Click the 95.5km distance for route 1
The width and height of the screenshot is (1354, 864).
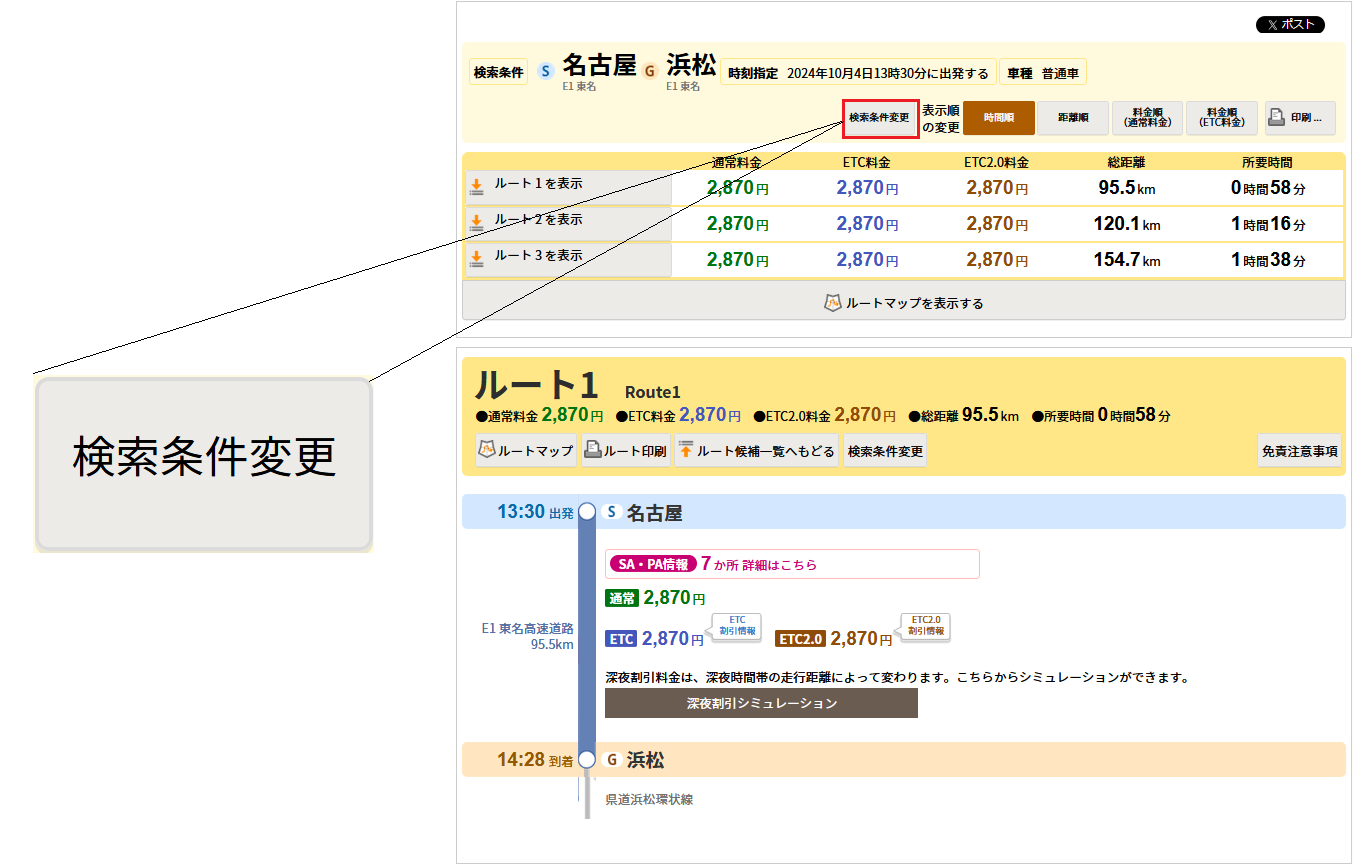pyautogui.click(x=1129, y=187)
